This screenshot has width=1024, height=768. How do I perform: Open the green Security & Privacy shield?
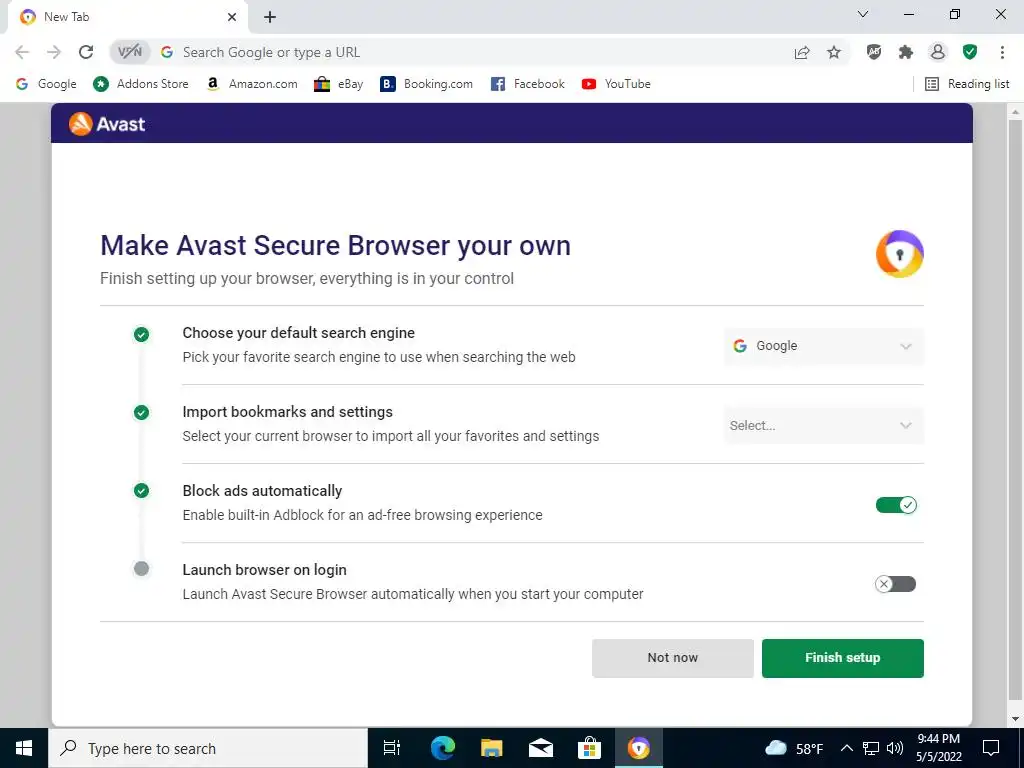pyautogui.click(x=970, y=52)
